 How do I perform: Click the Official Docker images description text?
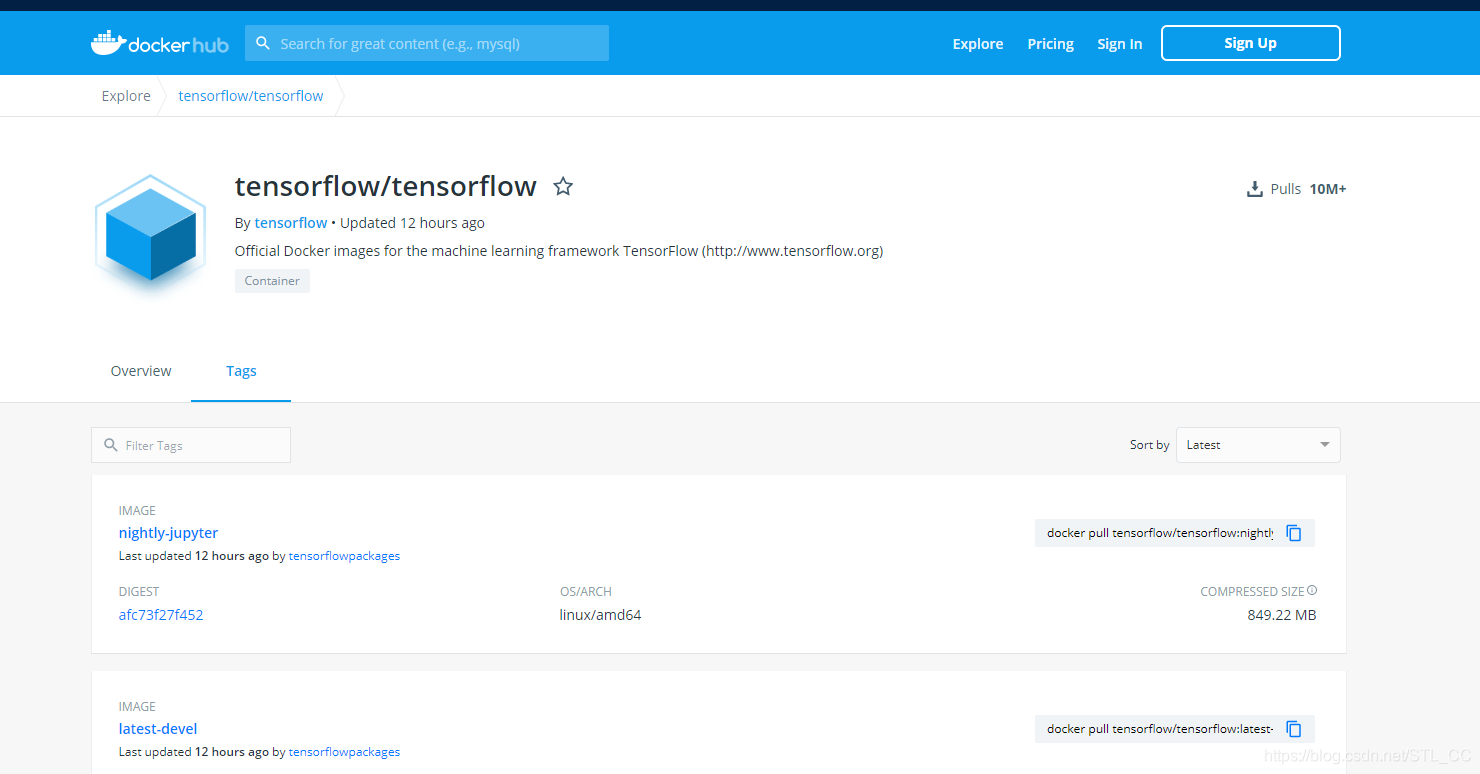click(559, 251)
